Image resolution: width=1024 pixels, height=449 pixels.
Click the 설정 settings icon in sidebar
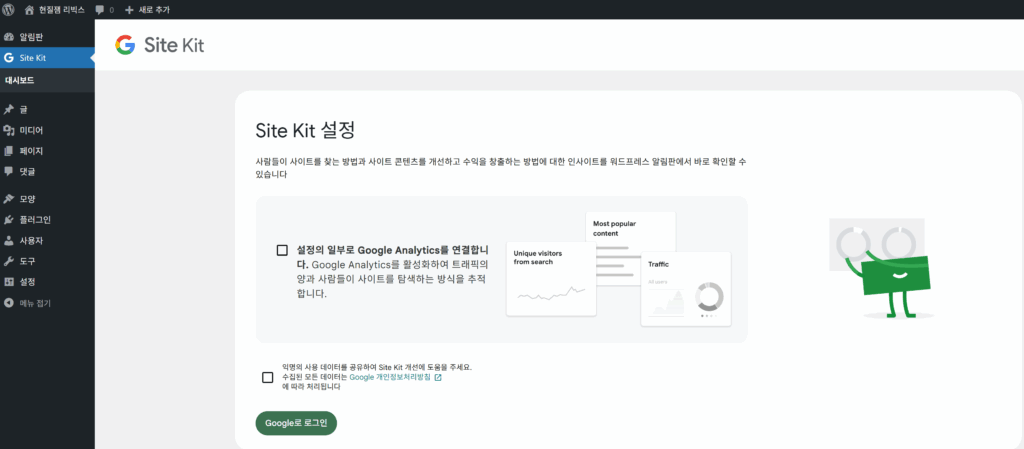pos(9,282)
